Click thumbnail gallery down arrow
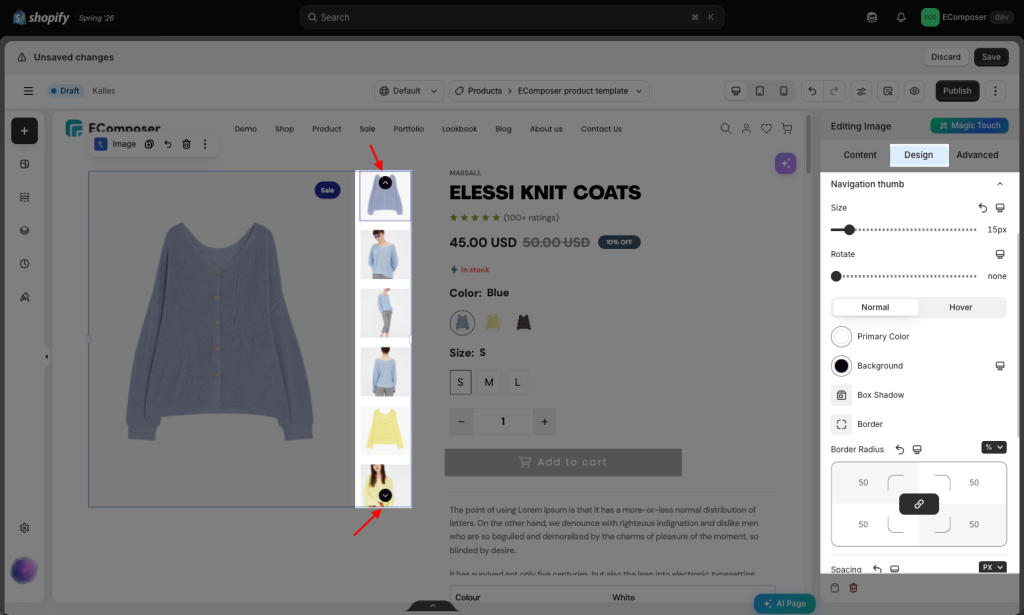This screenshot has width=1024, height=615. pyautogui.click(x=385, y=495)
